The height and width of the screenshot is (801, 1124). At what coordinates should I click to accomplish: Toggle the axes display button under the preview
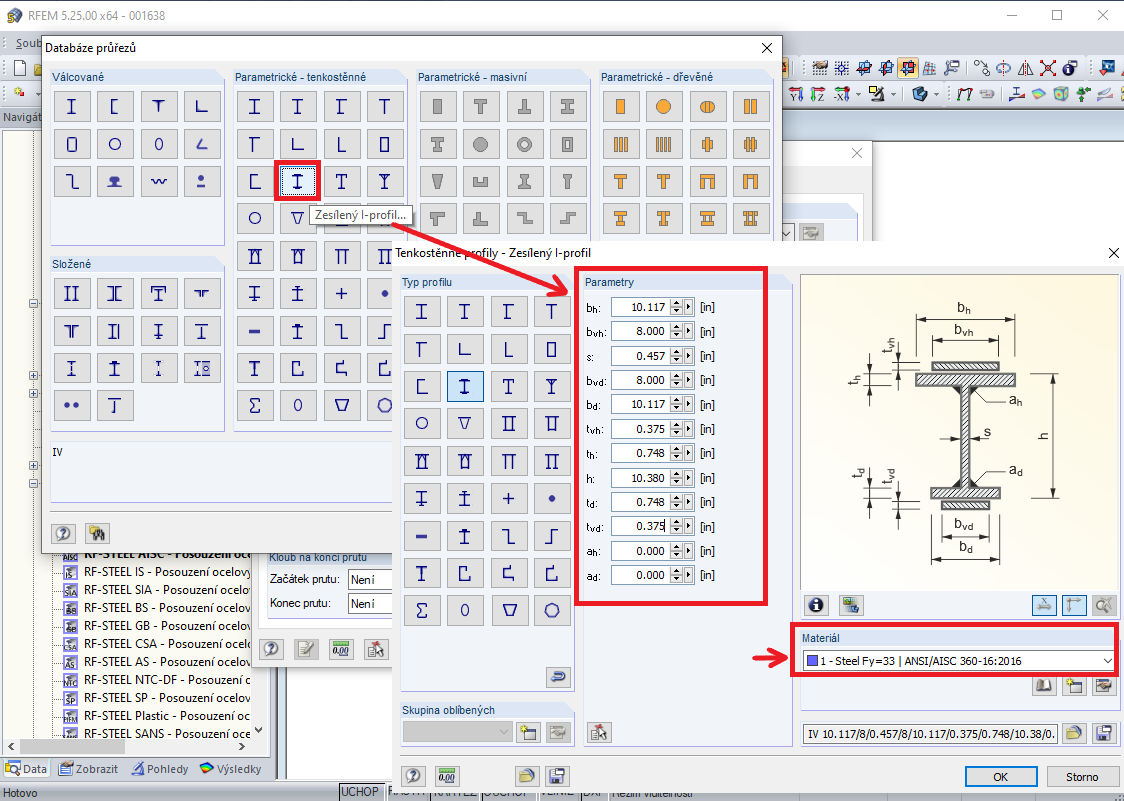pos(1074,605)
